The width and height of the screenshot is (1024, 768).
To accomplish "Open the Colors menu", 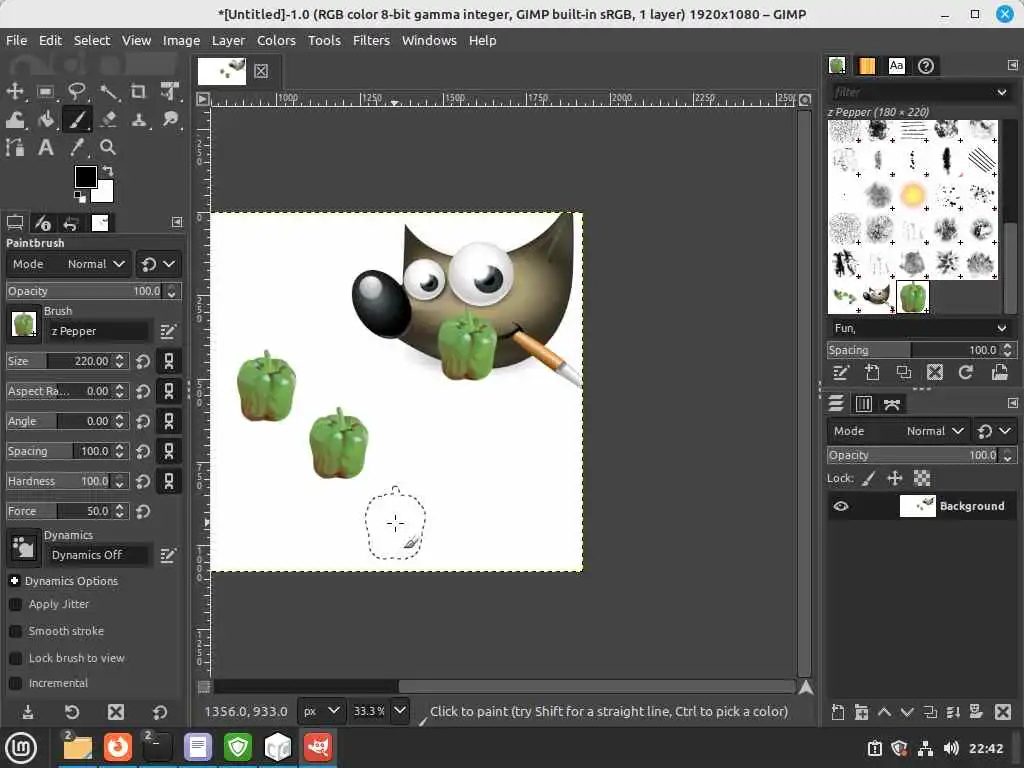I will [x=276, y=40].
